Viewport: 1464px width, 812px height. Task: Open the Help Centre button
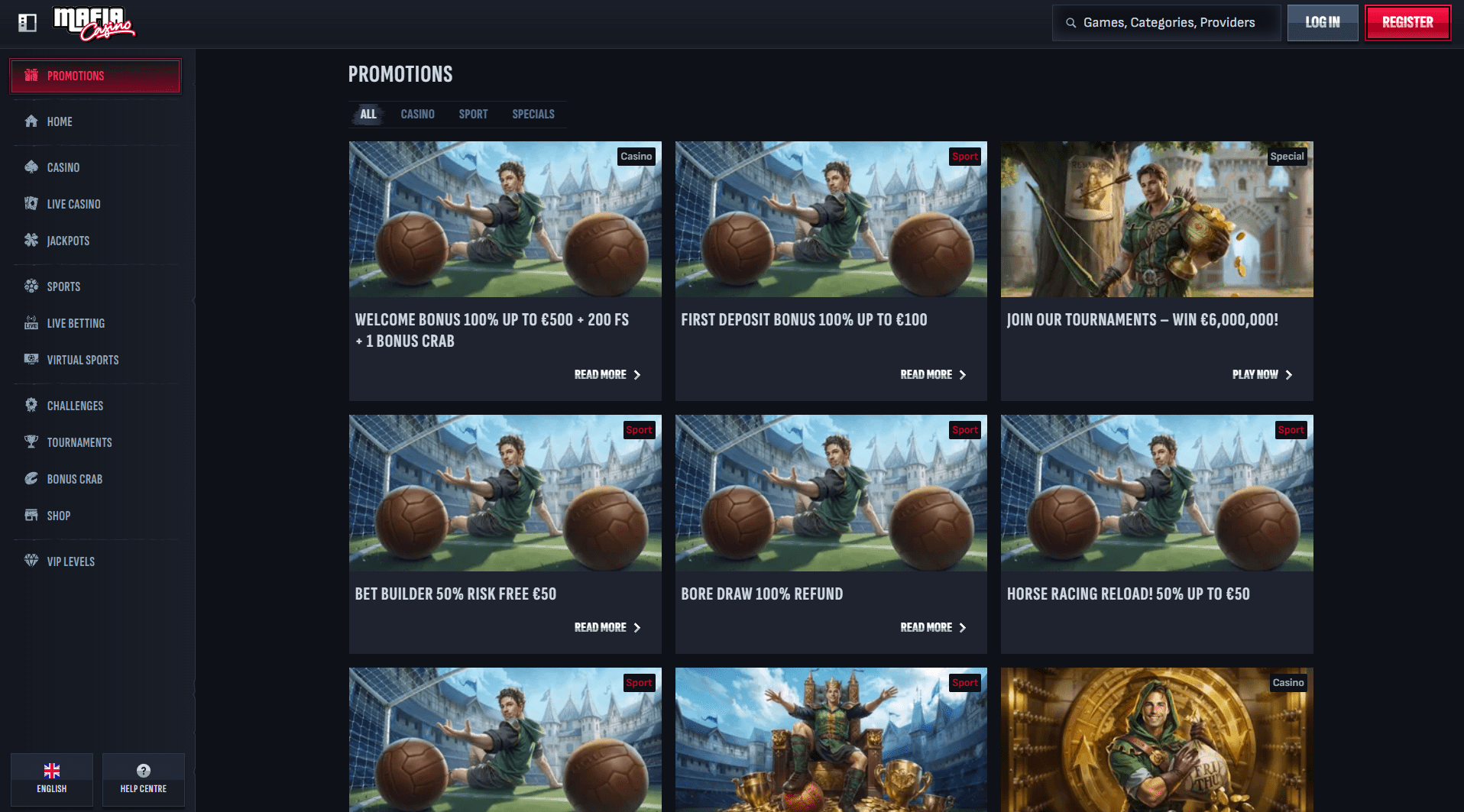tap(144, 779)
